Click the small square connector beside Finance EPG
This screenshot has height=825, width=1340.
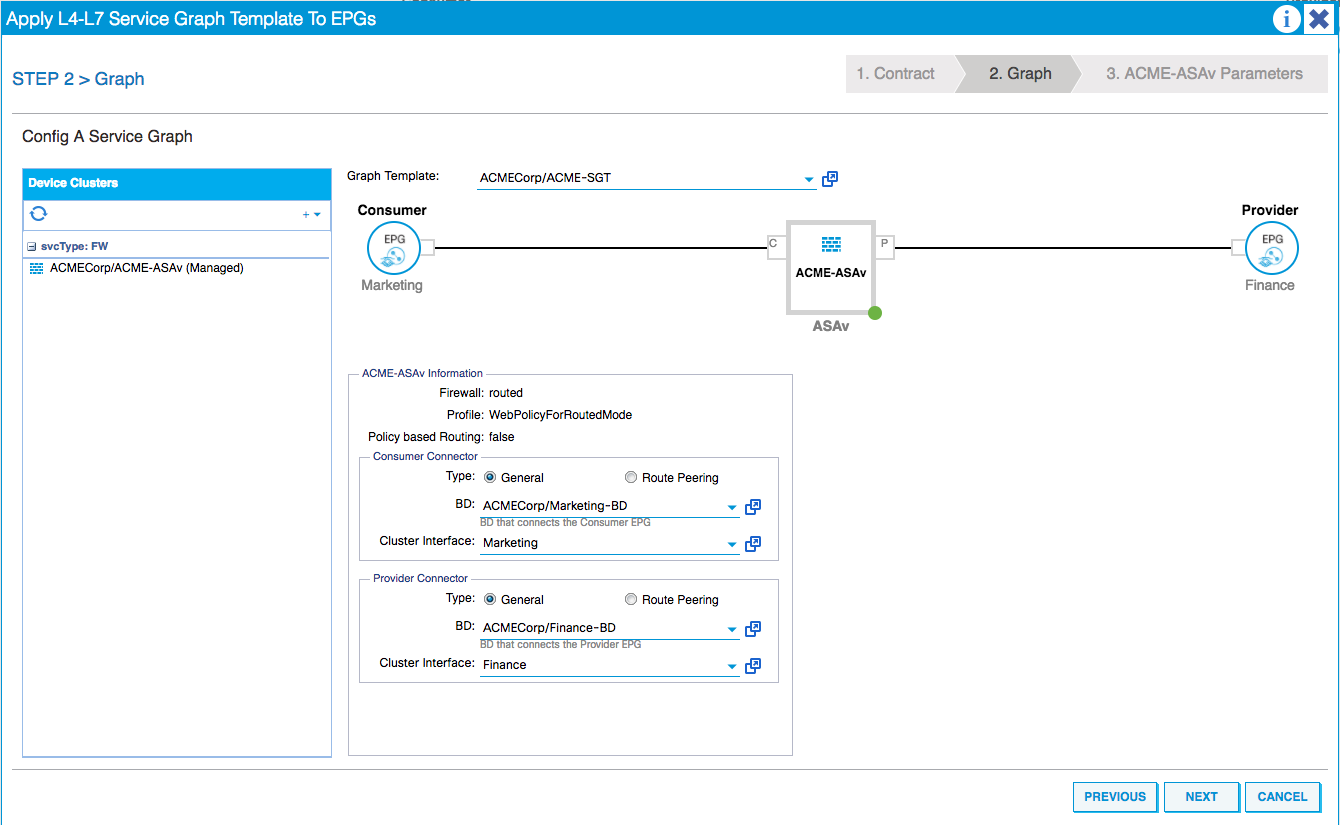point(1238,248)
